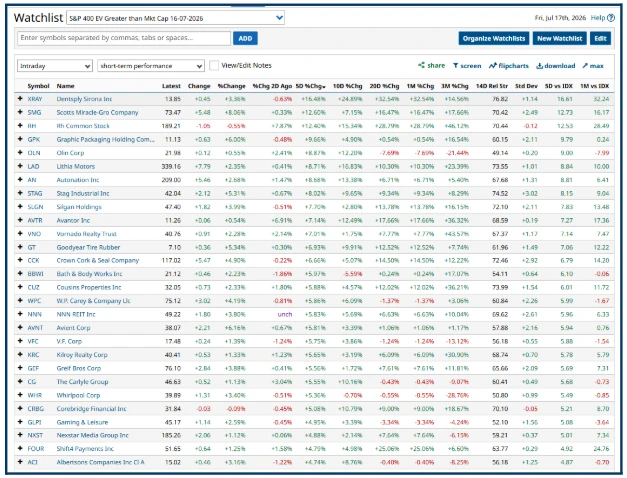Sort by 20D %Chg column header
Image resolution: width=627 pixels, height=478 pixels.
[x=384, y=86]
